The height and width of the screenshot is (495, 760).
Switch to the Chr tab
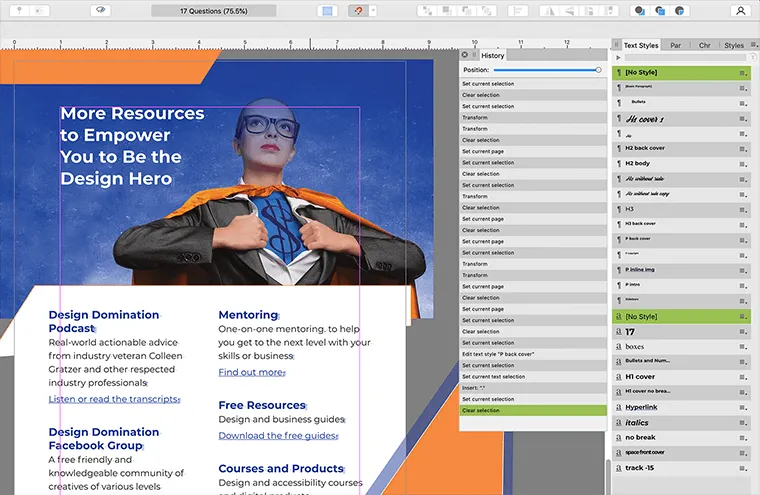coord(704,45)
